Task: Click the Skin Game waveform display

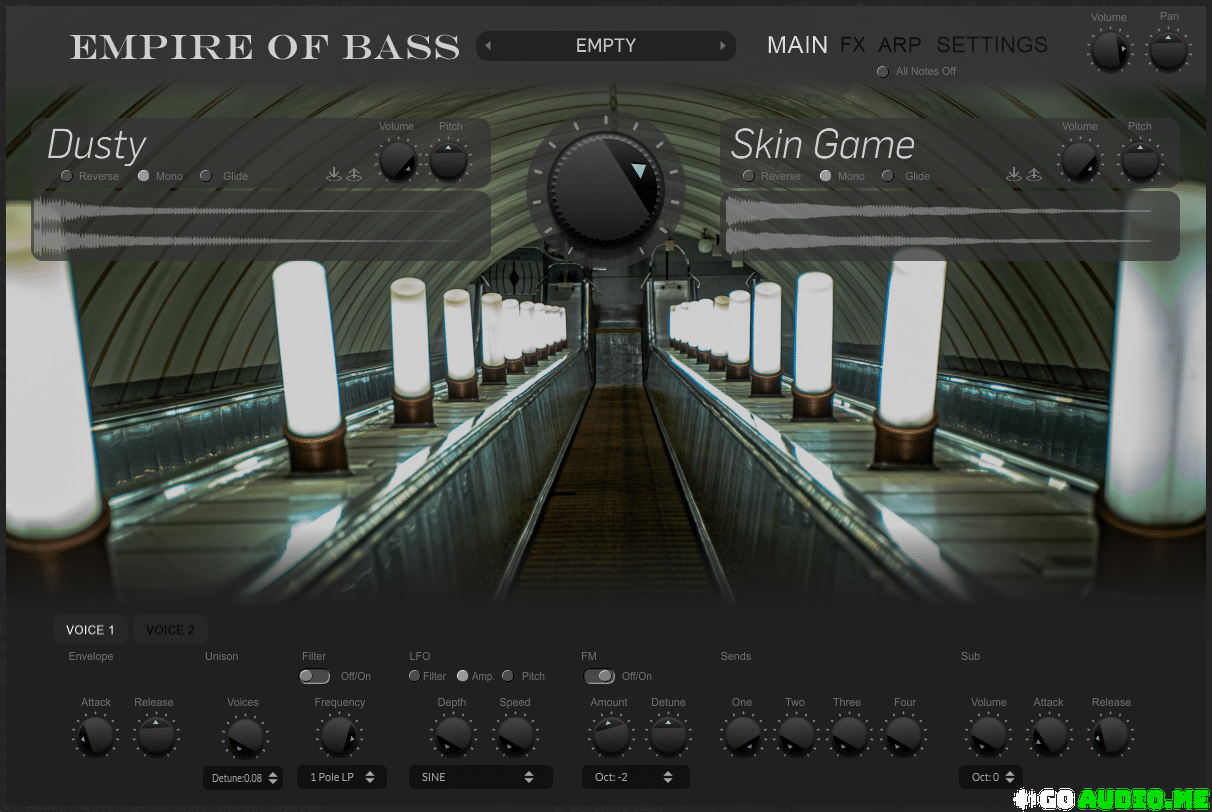Action: click(x=950, y=226)
